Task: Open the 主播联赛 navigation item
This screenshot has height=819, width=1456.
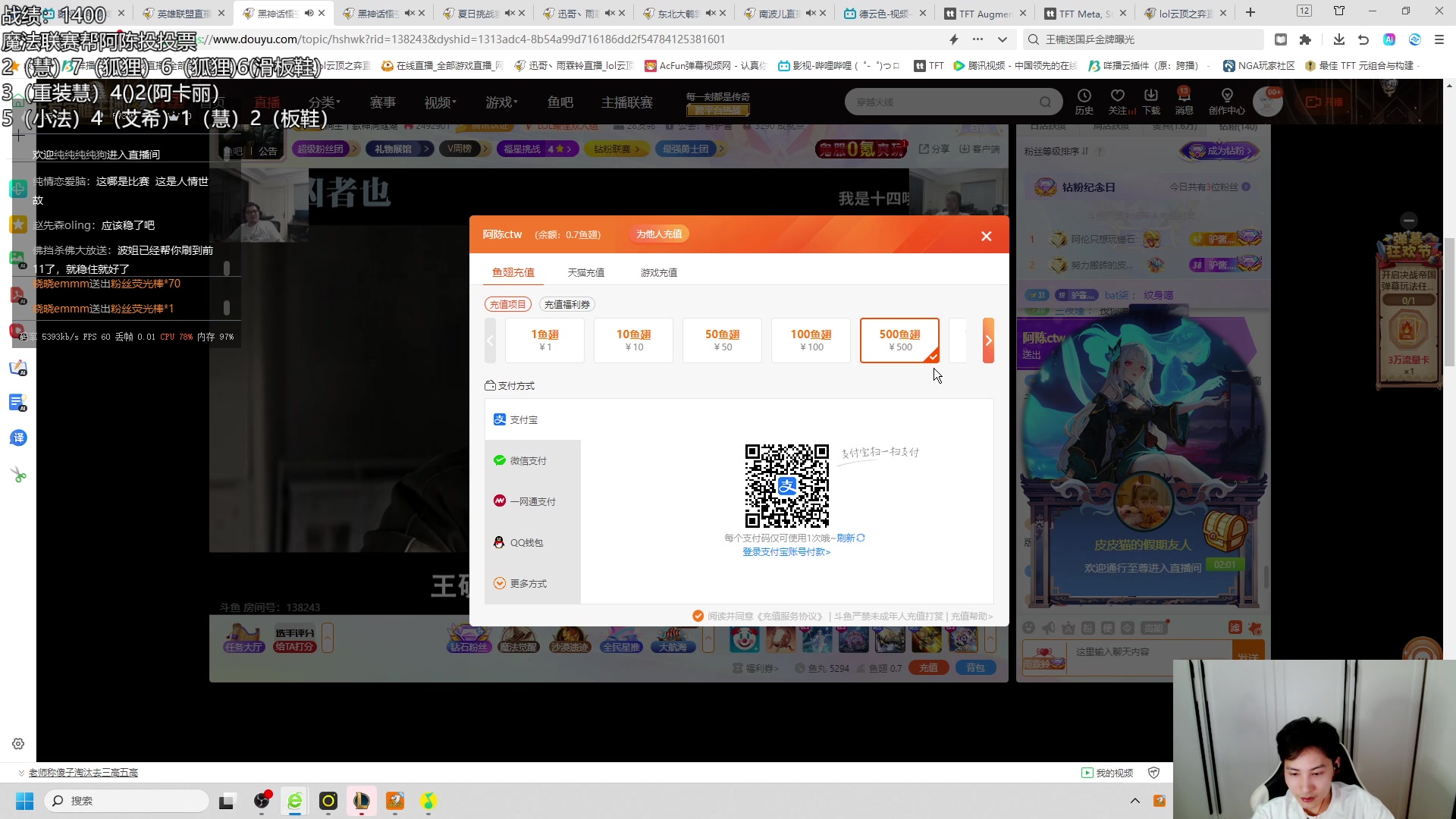Action: (626, 102)
